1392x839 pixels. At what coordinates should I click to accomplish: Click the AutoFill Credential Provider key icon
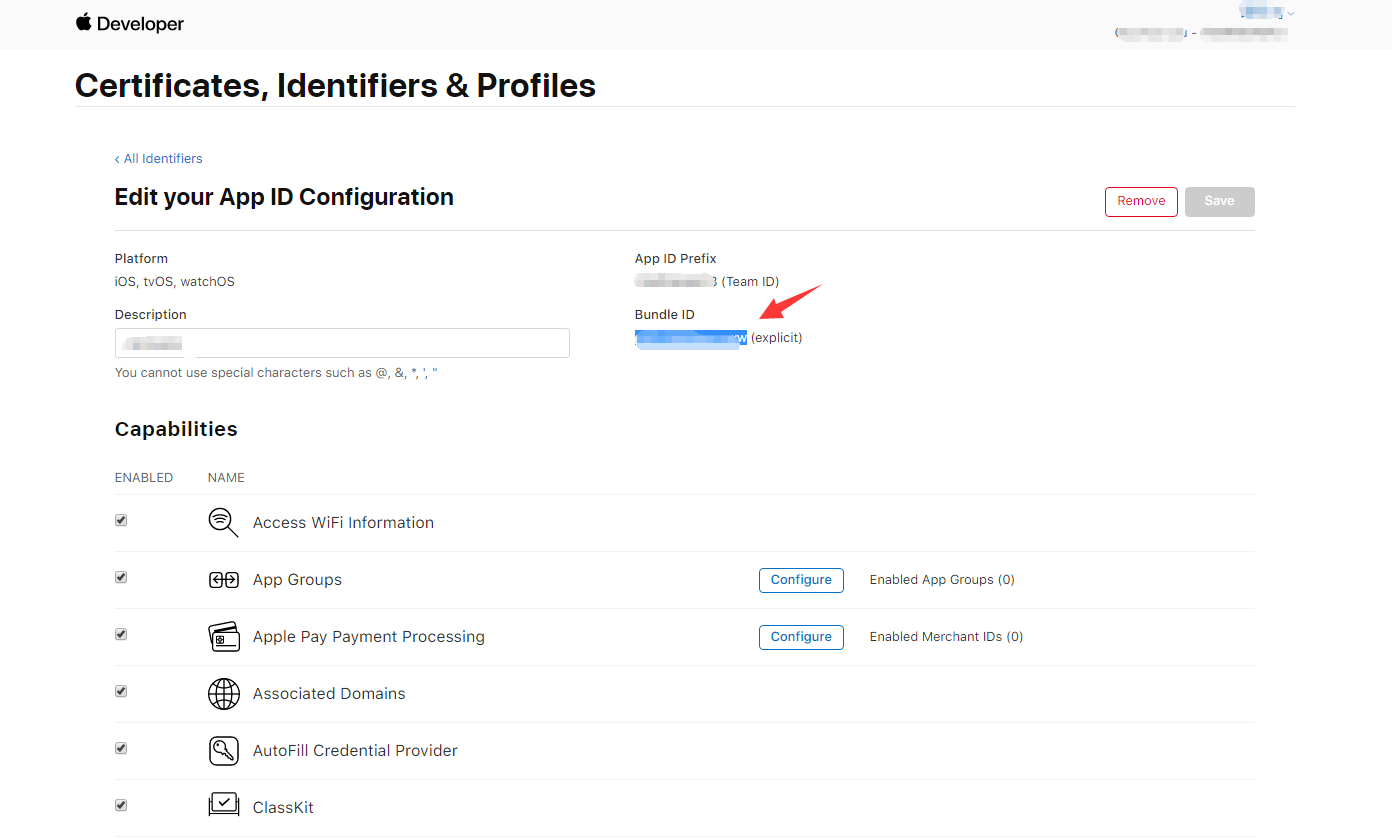coord(223,751)
